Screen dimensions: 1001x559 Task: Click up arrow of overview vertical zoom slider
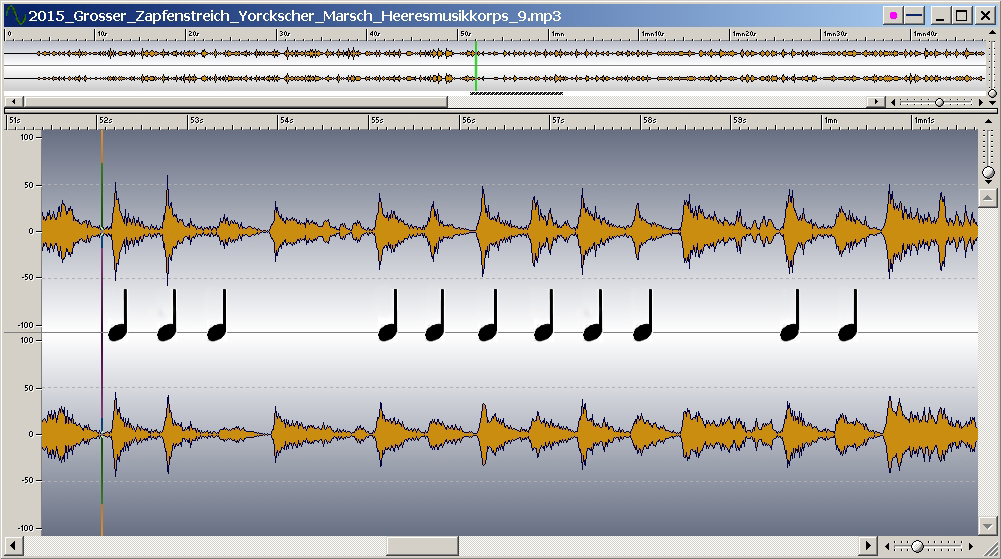[x=992, y=32]
